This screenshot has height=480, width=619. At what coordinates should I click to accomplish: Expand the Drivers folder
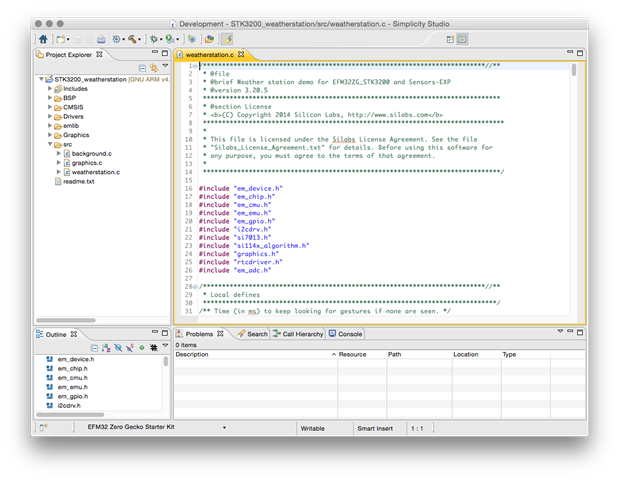(50, 116)
